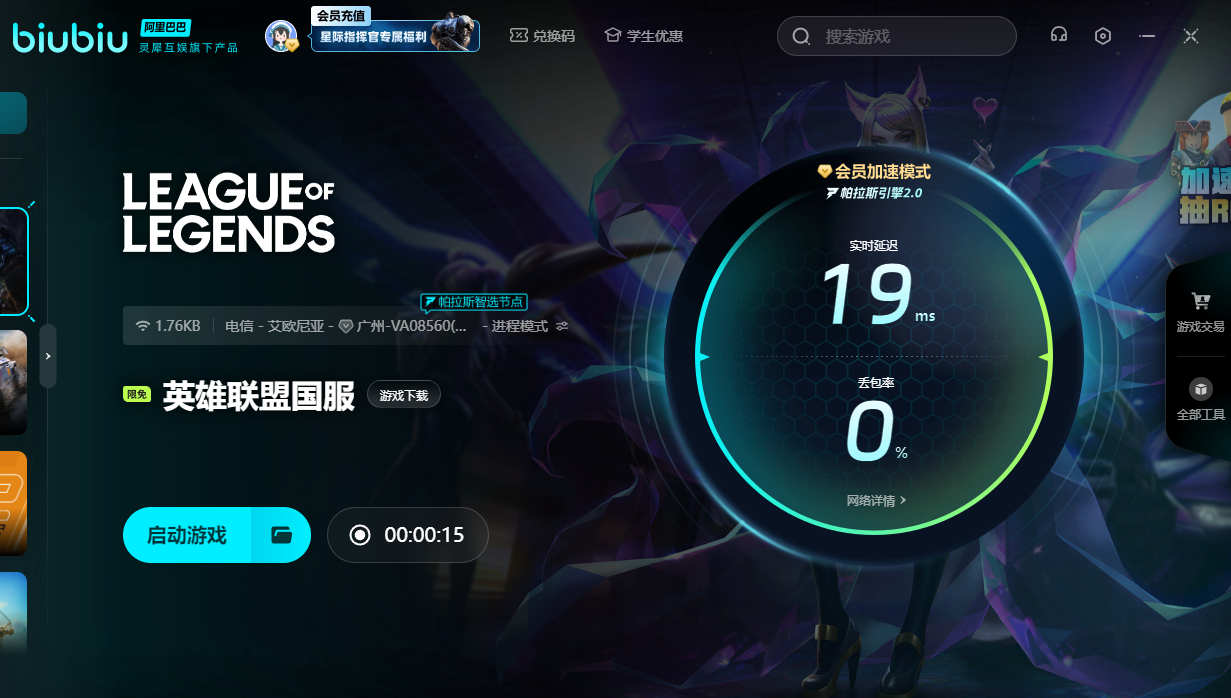The height and width of the screenshot is (698, 1231).
Task: Click the user avatar icon
Action: [280, 36]
